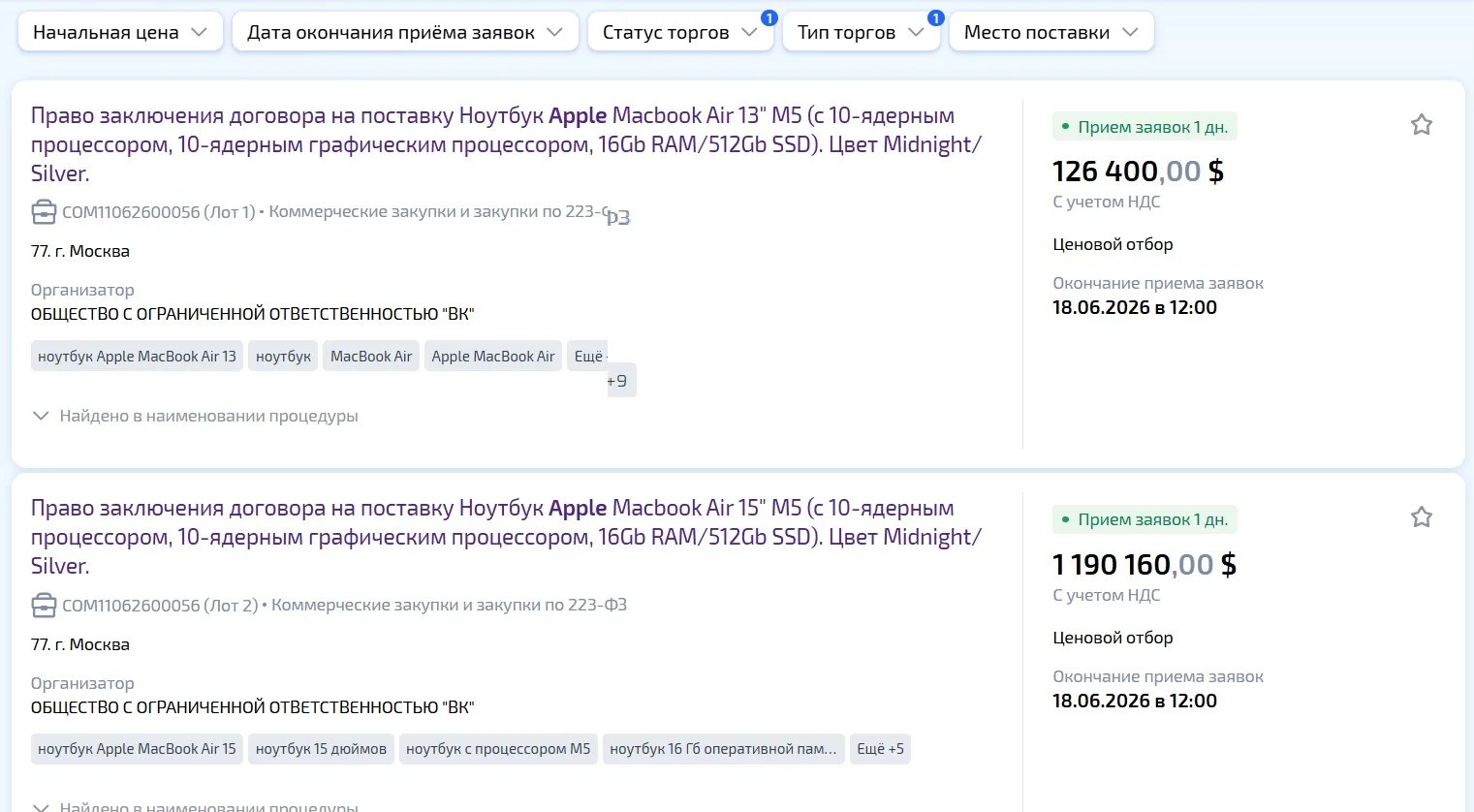Click the price '126 400,00 $'

point(1138,172)
